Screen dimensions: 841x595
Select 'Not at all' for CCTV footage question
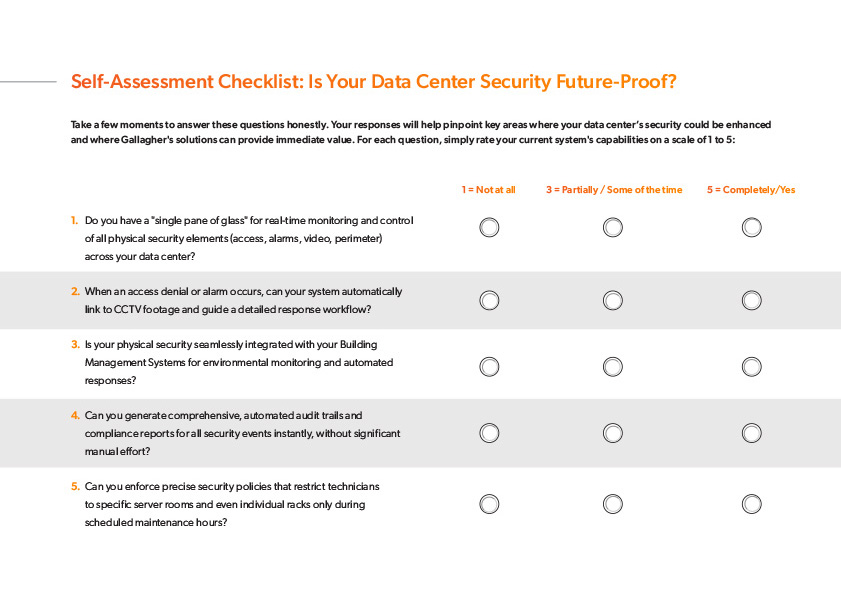point(489,300)
